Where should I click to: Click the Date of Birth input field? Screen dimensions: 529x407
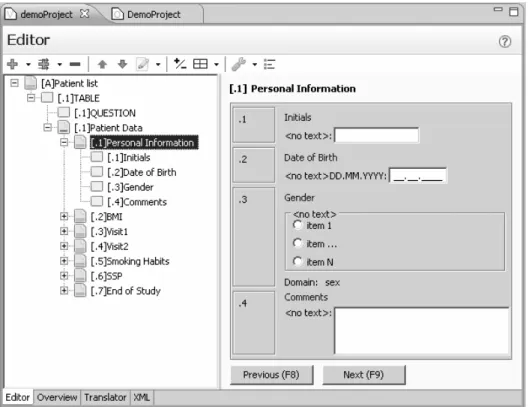(418, 175)
